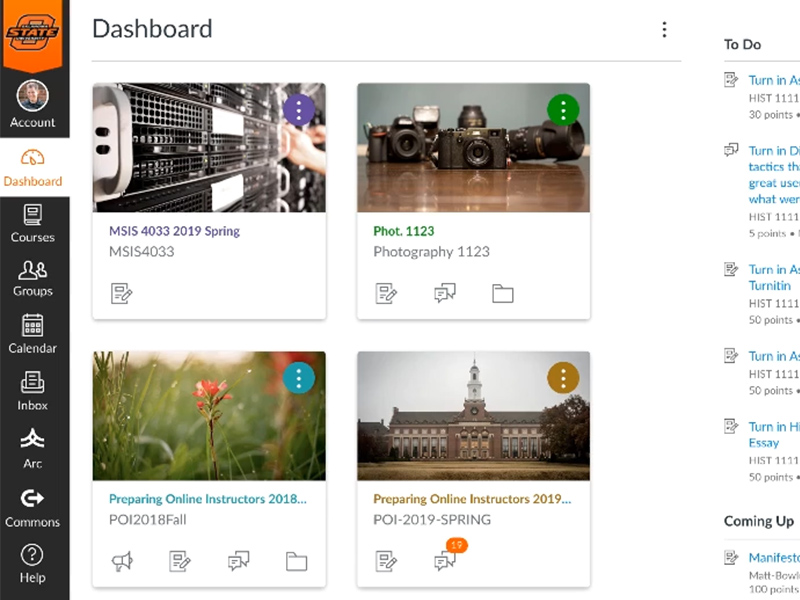Open the Dashboard options ellipsis menu
Viewport: 800px width, 600px height.
click(x=664, y=29)
